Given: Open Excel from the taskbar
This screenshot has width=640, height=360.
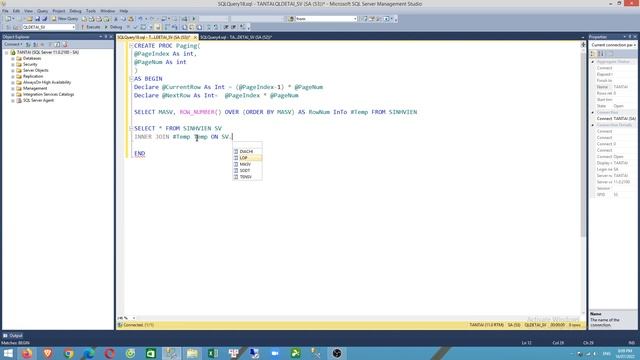Looking at the screenshot, I should click(213, 353).
